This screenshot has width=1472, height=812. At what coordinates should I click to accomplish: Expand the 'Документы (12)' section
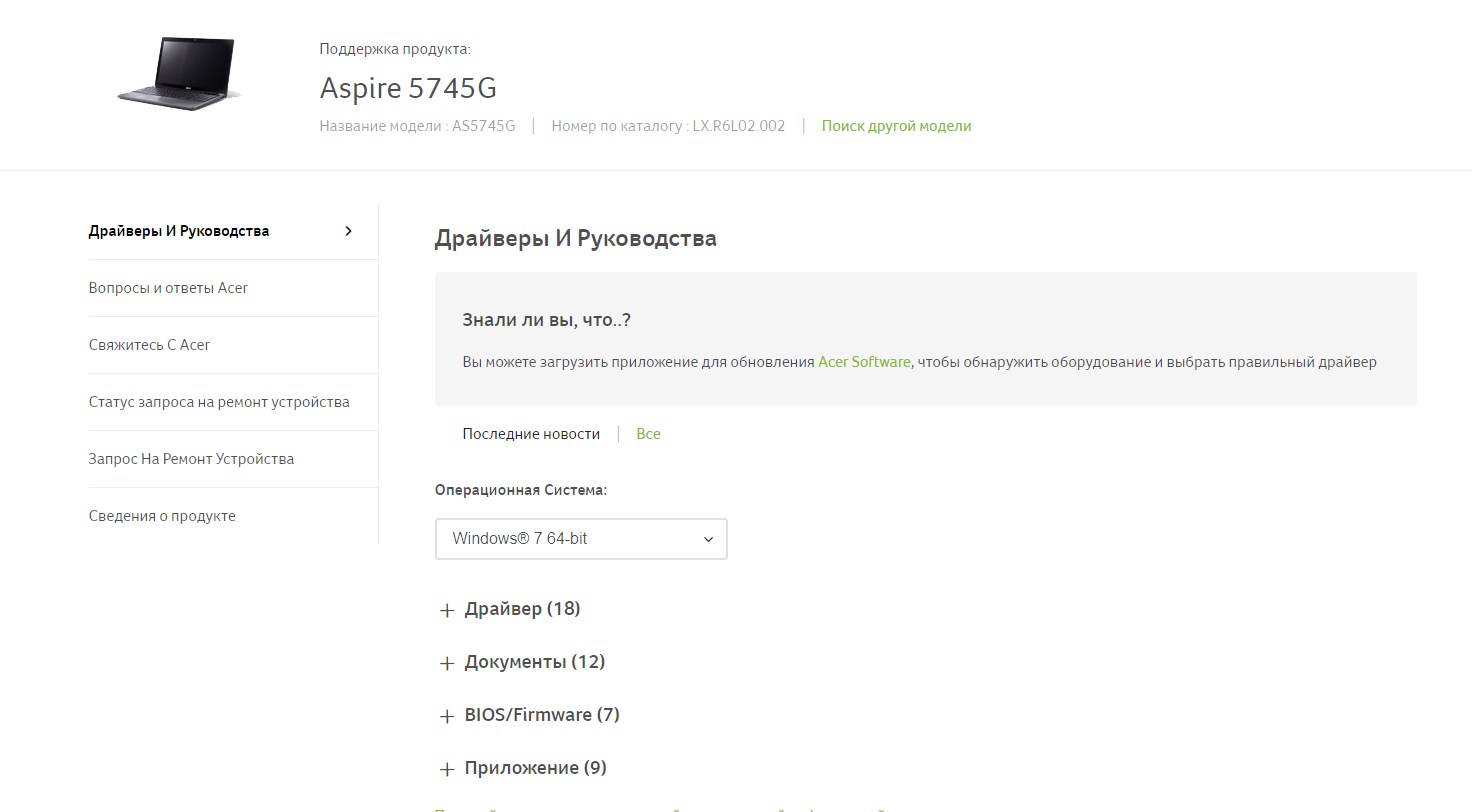(522, 662)
